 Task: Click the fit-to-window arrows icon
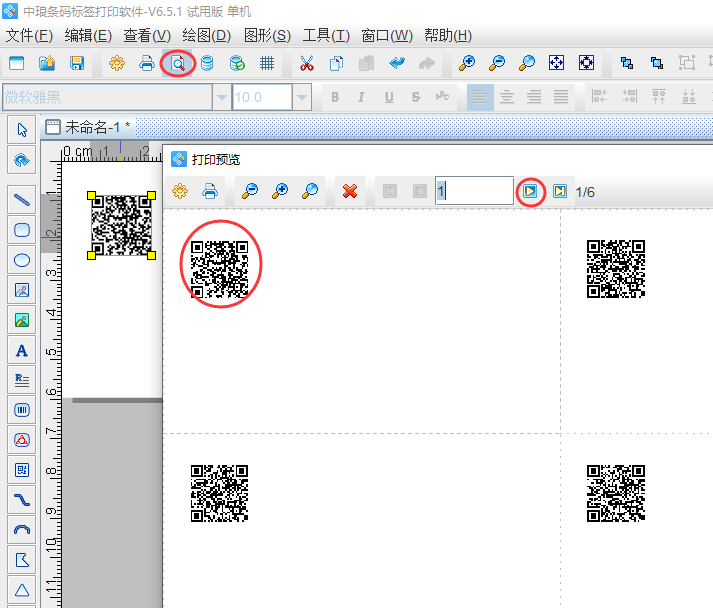pos(557,63)
